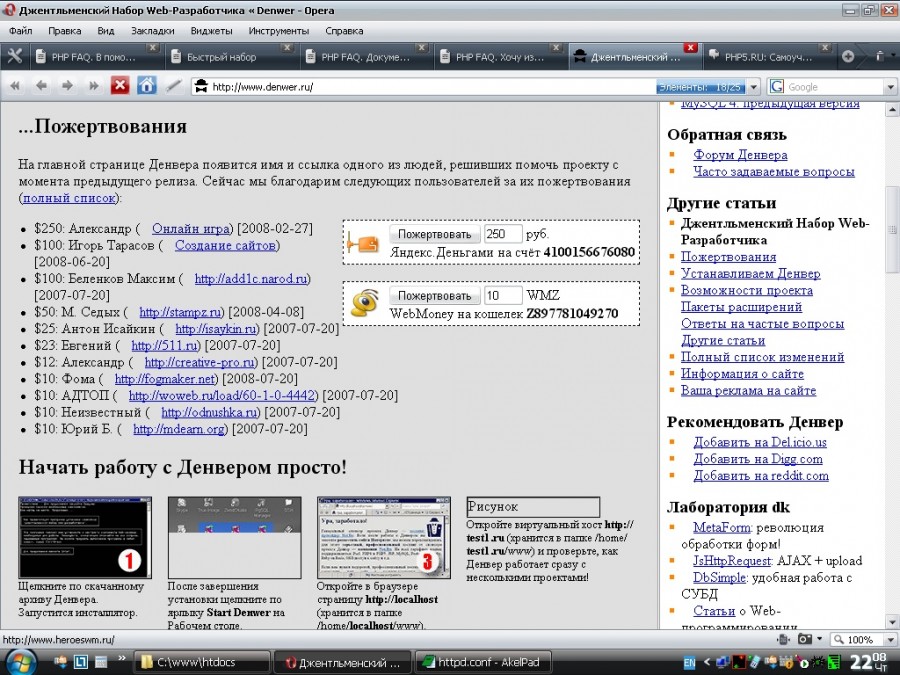
Task: Click Пожертвовать button for Яндекс.Деньги
Action: [x=435, y=234]
